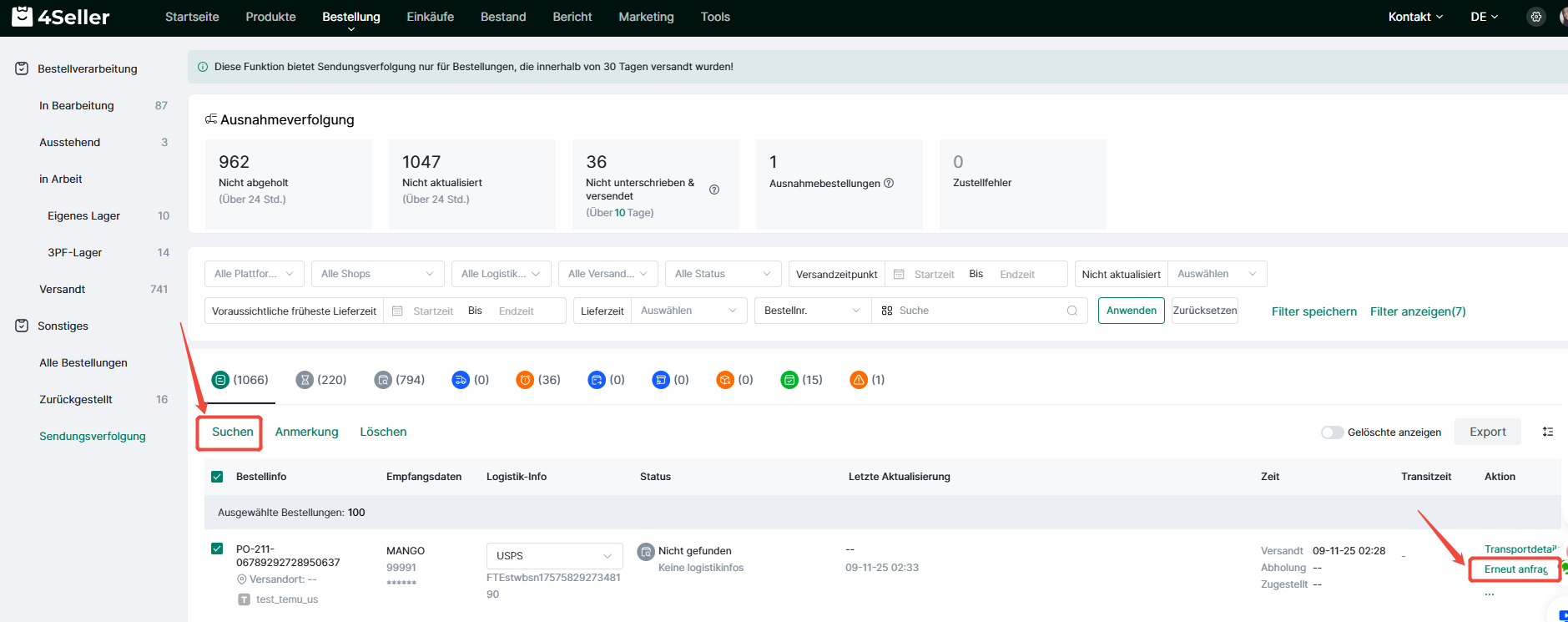Toggle the Gelöschte anzeigen switch
Image resolution: width=1568 pixels, height=622 pixels.
click(1332, 432)
